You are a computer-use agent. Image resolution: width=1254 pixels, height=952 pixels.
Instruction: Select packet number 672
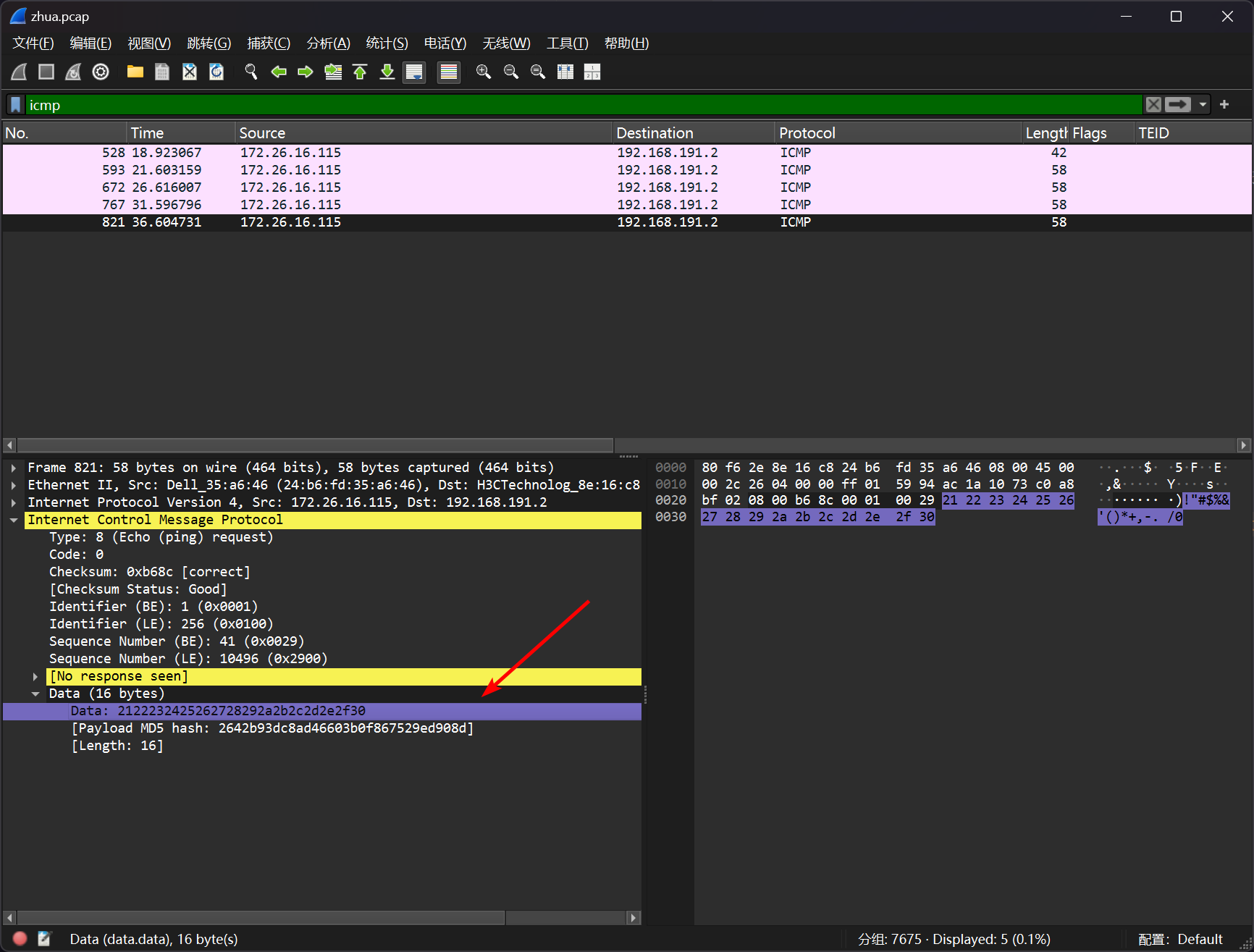pos(627,188)
